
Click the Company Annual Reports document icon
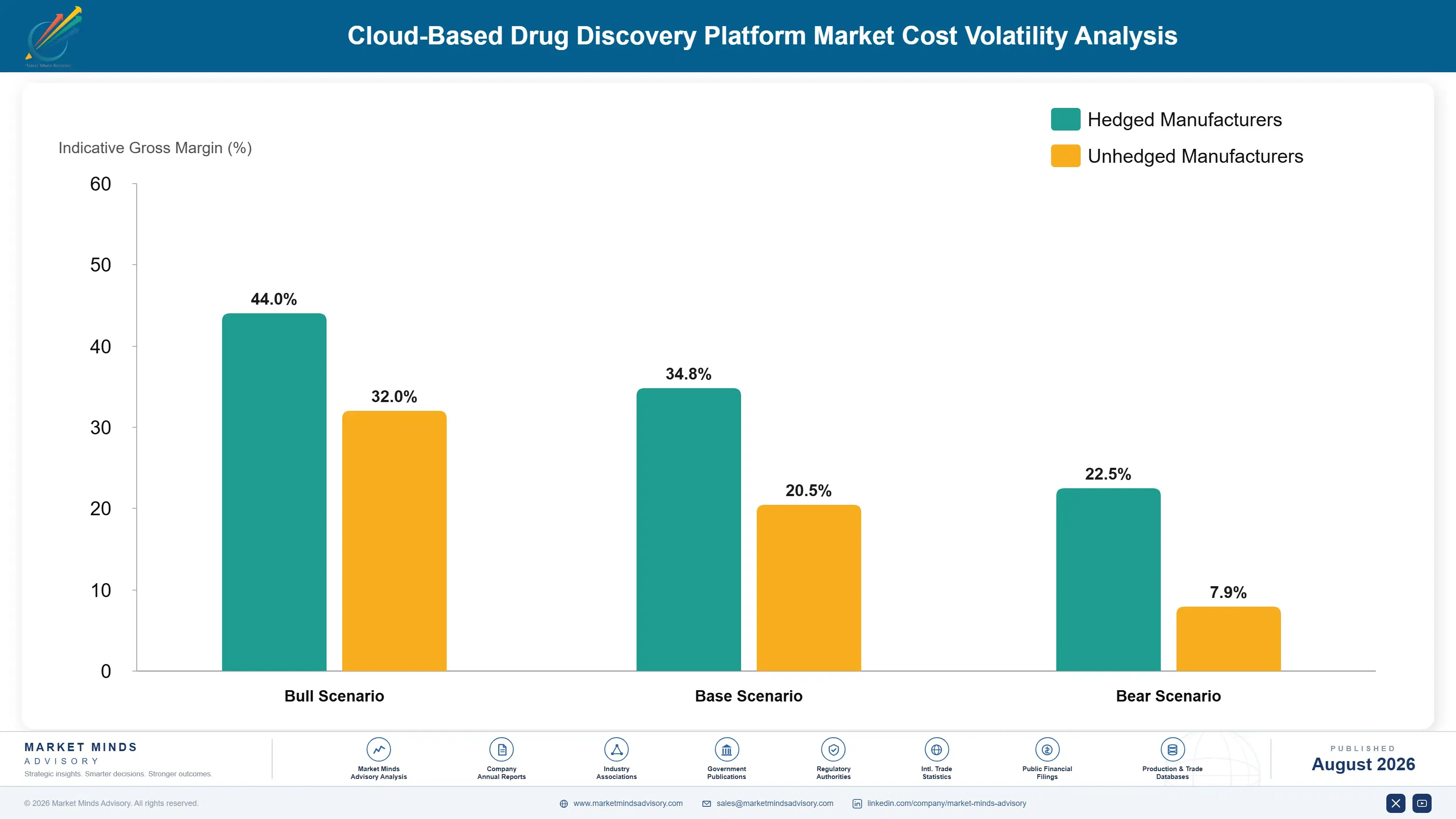501,749
